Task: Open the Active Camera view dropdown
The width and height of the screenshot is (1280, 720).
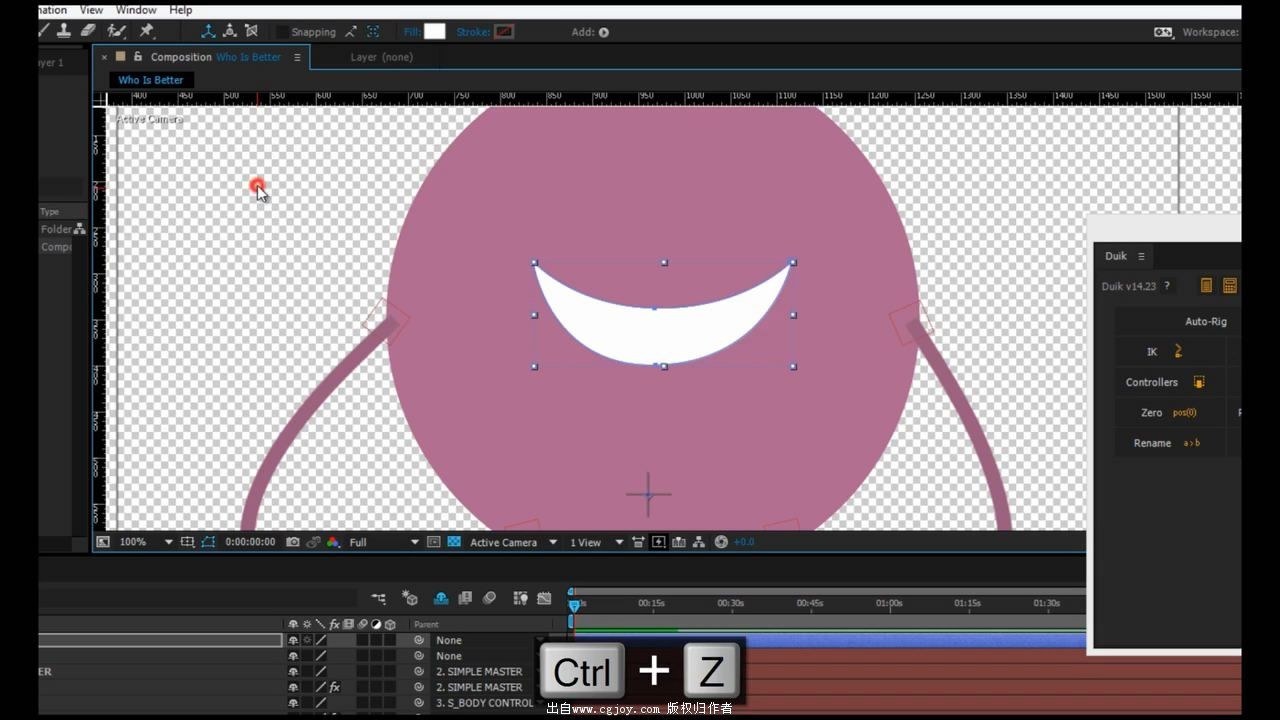Action: (513, 542)
